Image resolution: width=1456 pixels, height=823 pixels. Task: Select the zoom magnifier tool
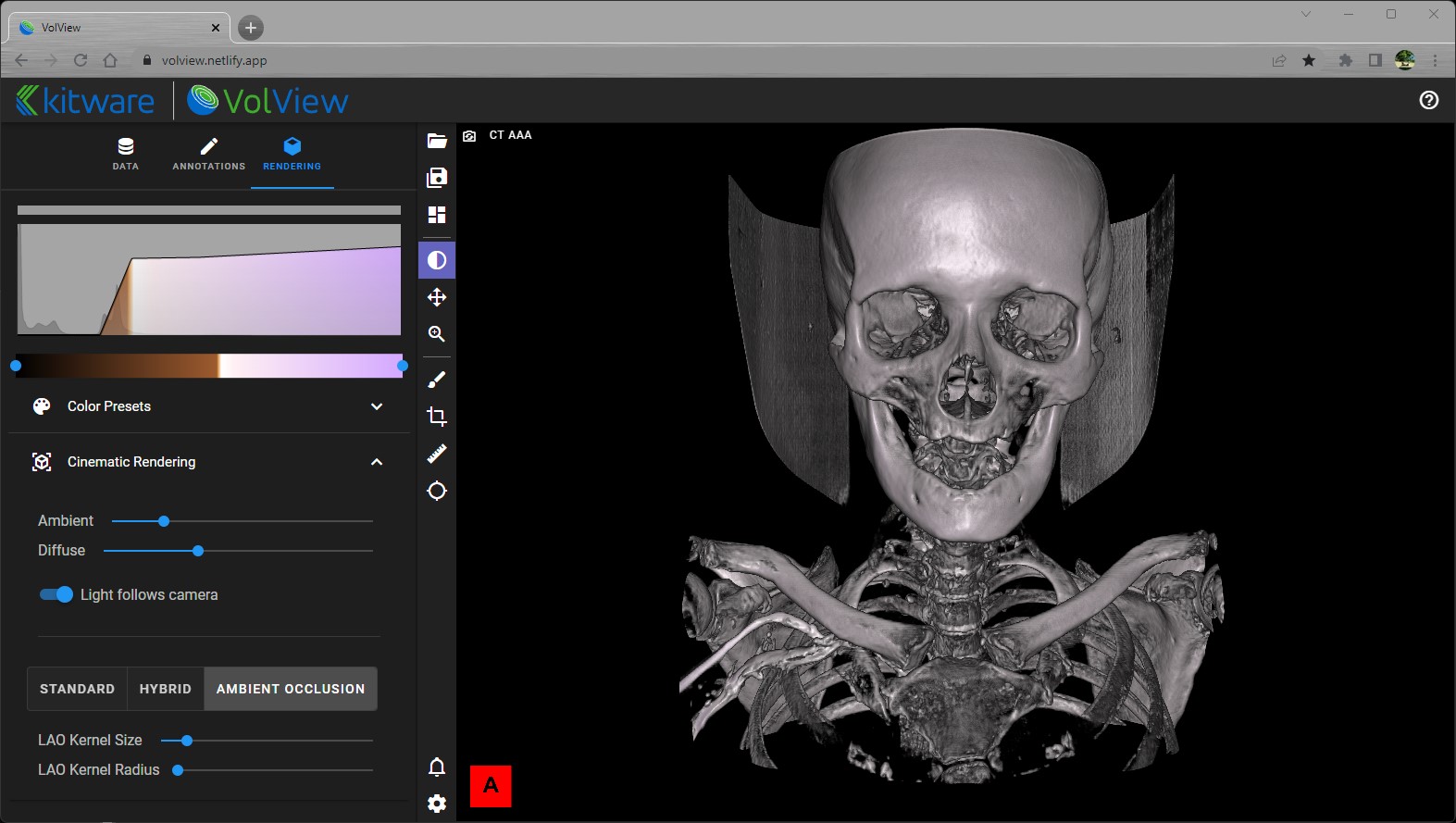click(x=437, y=334)
